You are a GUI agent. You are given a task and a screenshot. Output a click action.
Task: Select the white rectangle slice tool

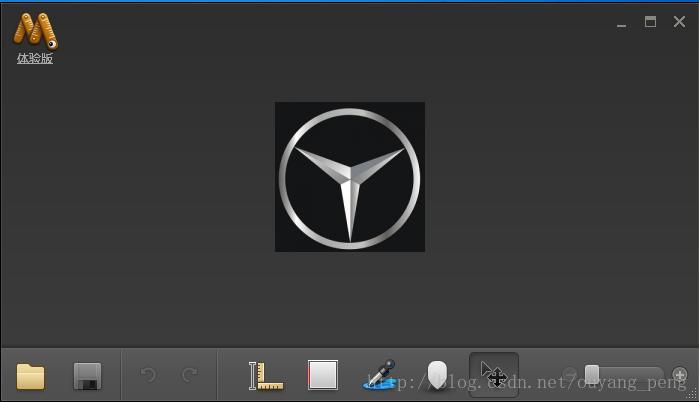[323, 375]
